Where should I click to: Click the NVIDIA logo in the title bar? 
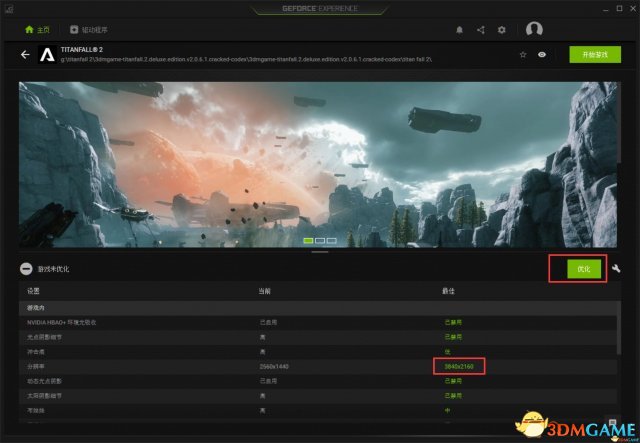click(x=9, y=9)
